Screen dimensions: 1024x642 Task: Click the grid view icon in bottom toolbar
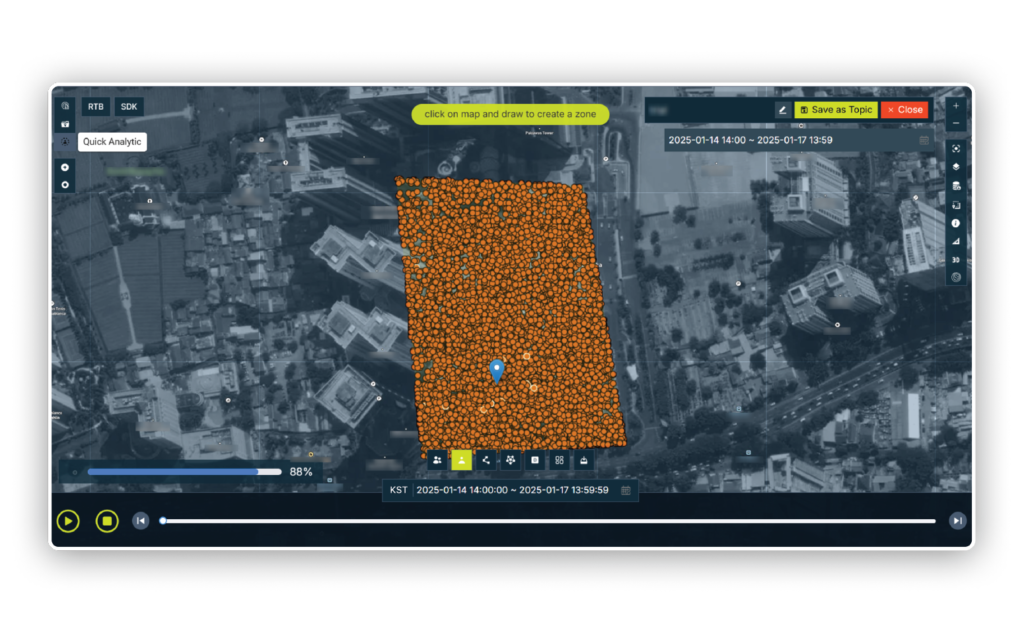tap(559, 460)
